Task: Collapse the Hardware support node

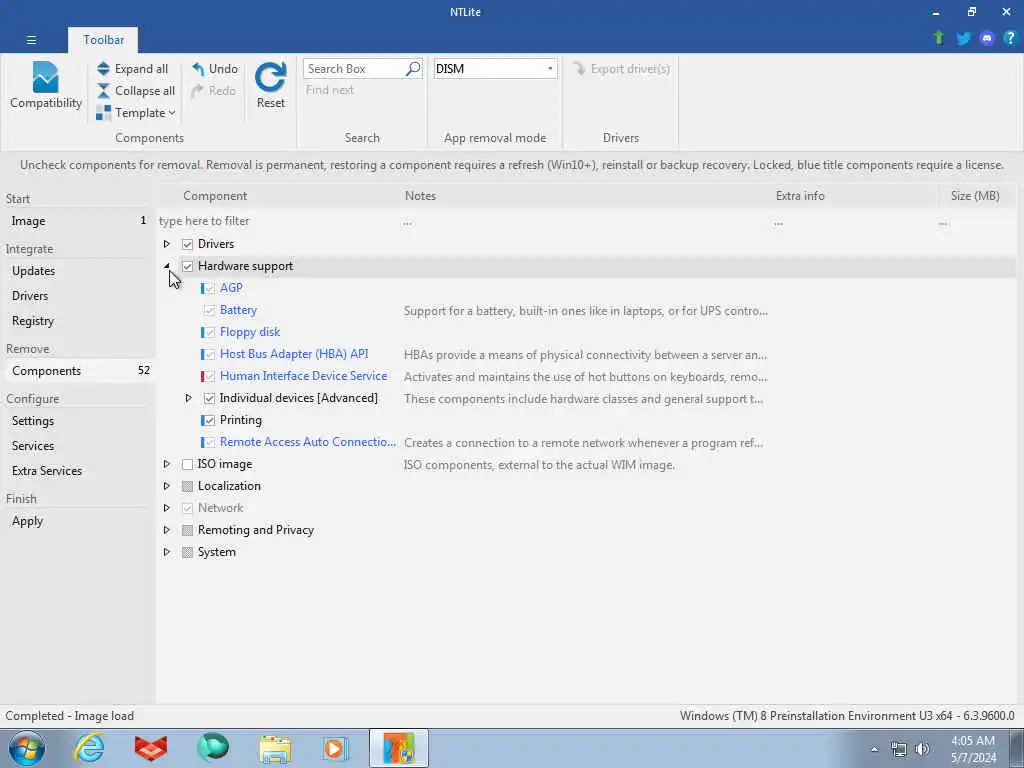Action: tap(167, 266)
